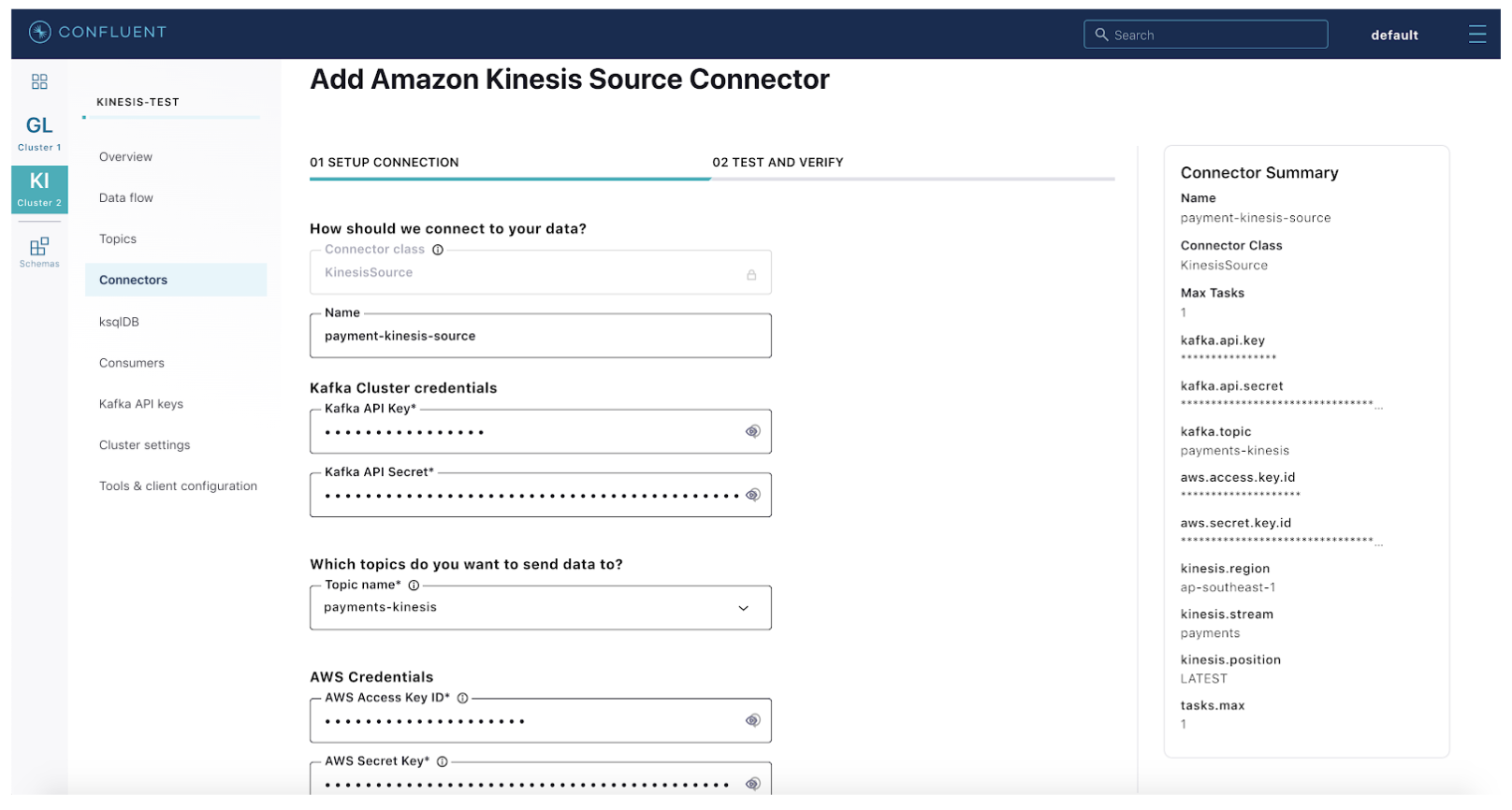
Task: Click the page title Add Amazon Kinesis Source Connector
Action: coord(569,80)
